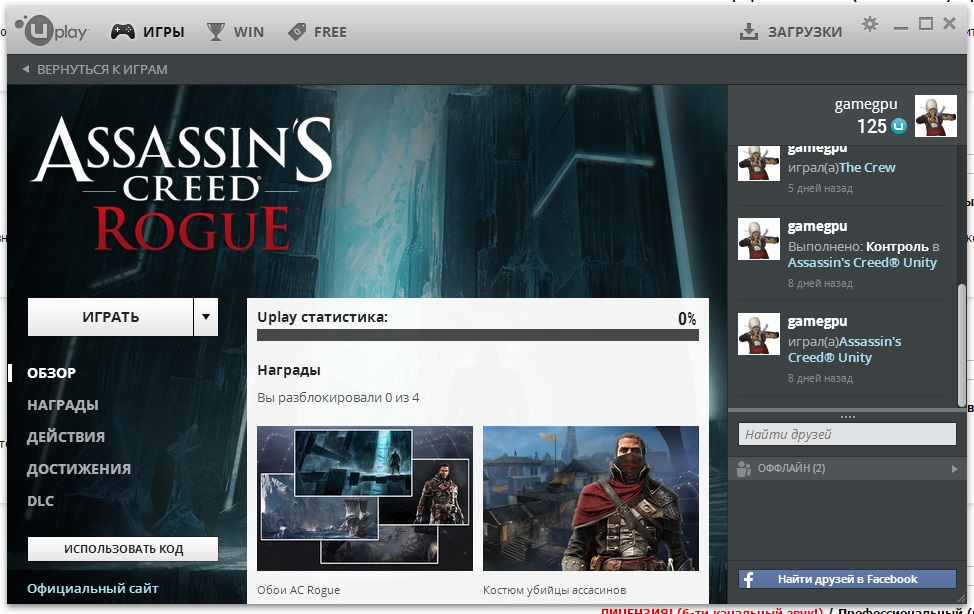The width and height of the screenshot is (974, 614).
Task: Select DLC in side menu
Action: (40, 501)
